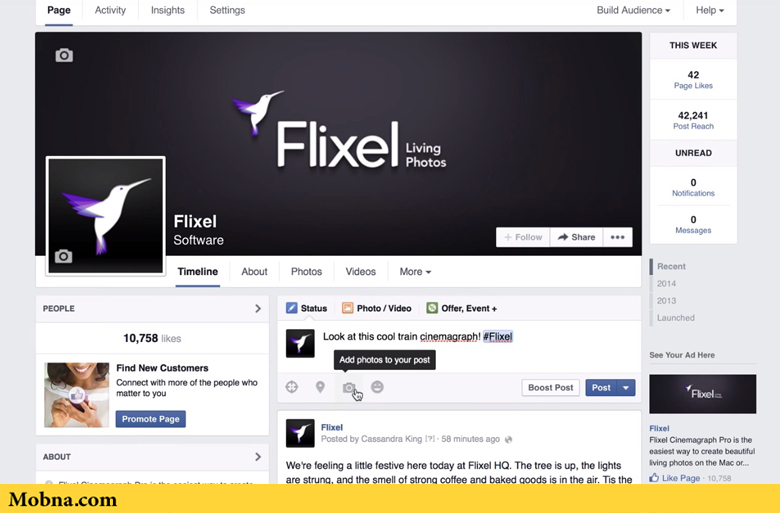The image size is (780, 513).
Task: Click the targeting crosshair icon in composer
Action: click(292, 387)
